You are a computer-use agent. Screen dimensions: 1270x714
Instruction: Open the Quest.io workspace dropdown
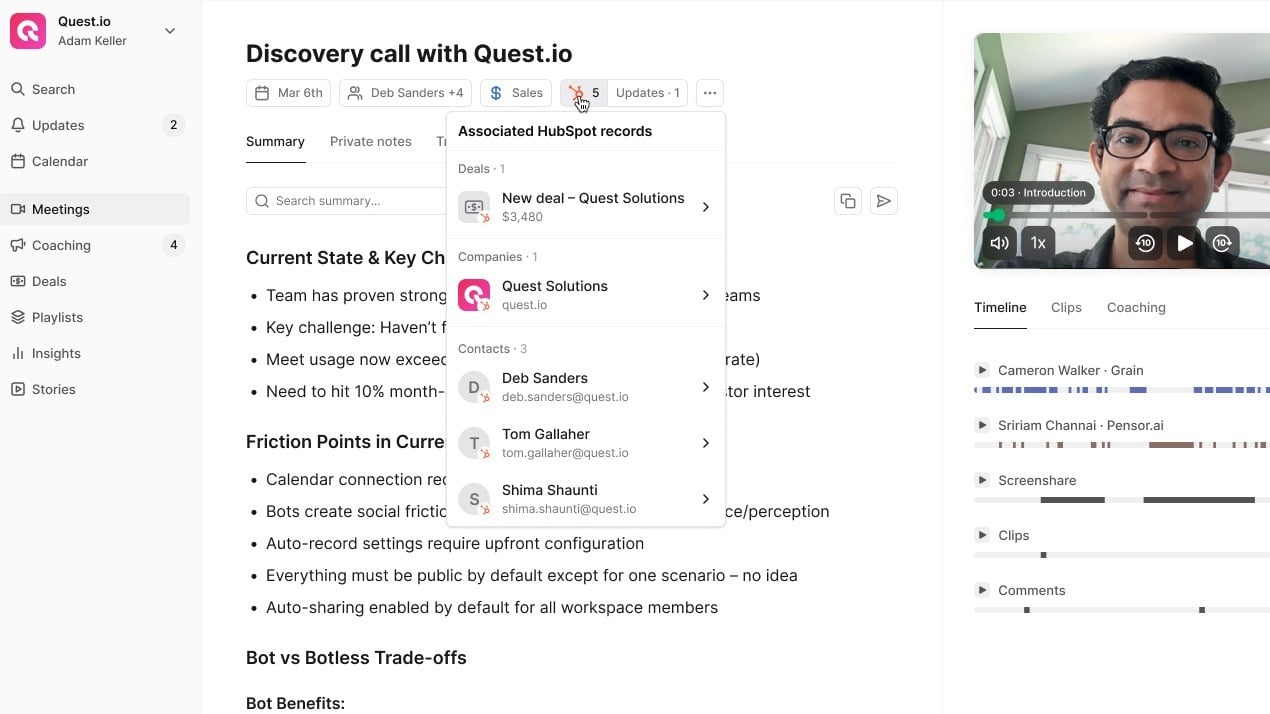(170, 31)
